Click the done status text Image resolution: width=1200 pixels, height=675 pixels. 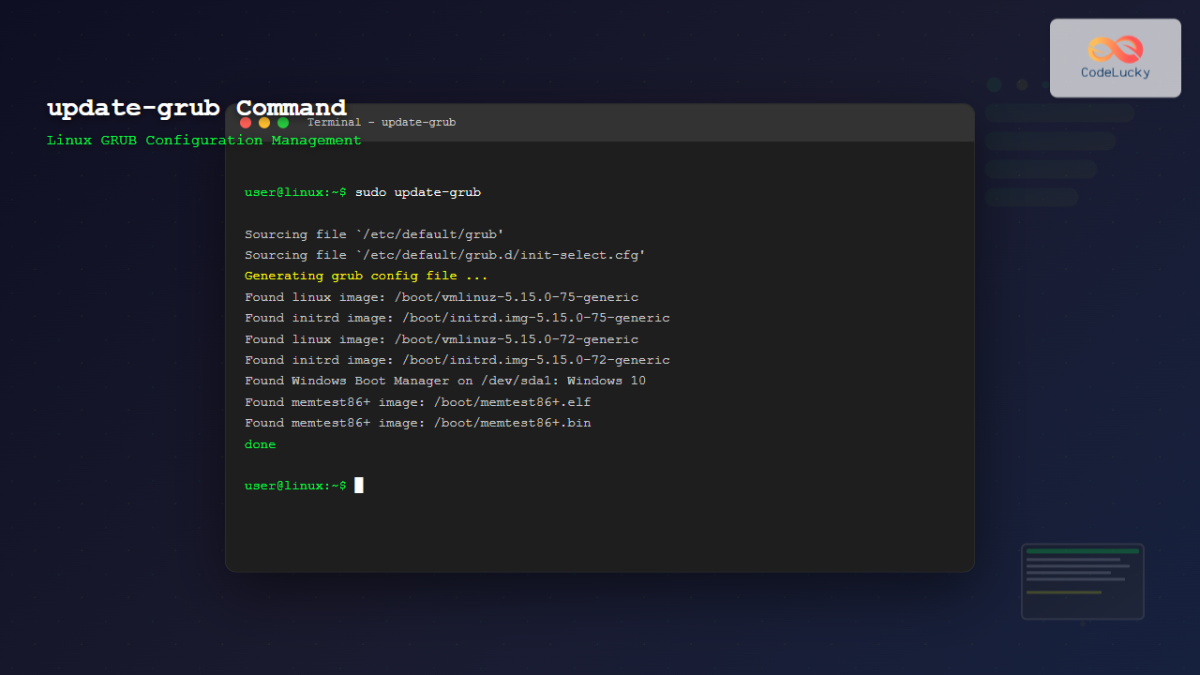(259, 444)
